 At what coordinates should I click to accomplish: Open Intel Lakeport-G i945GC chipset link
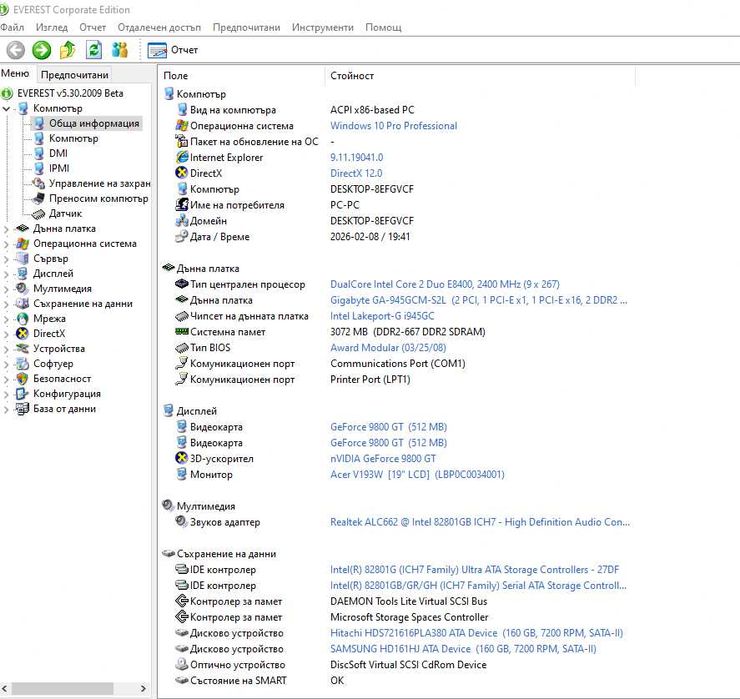point(382,316)
